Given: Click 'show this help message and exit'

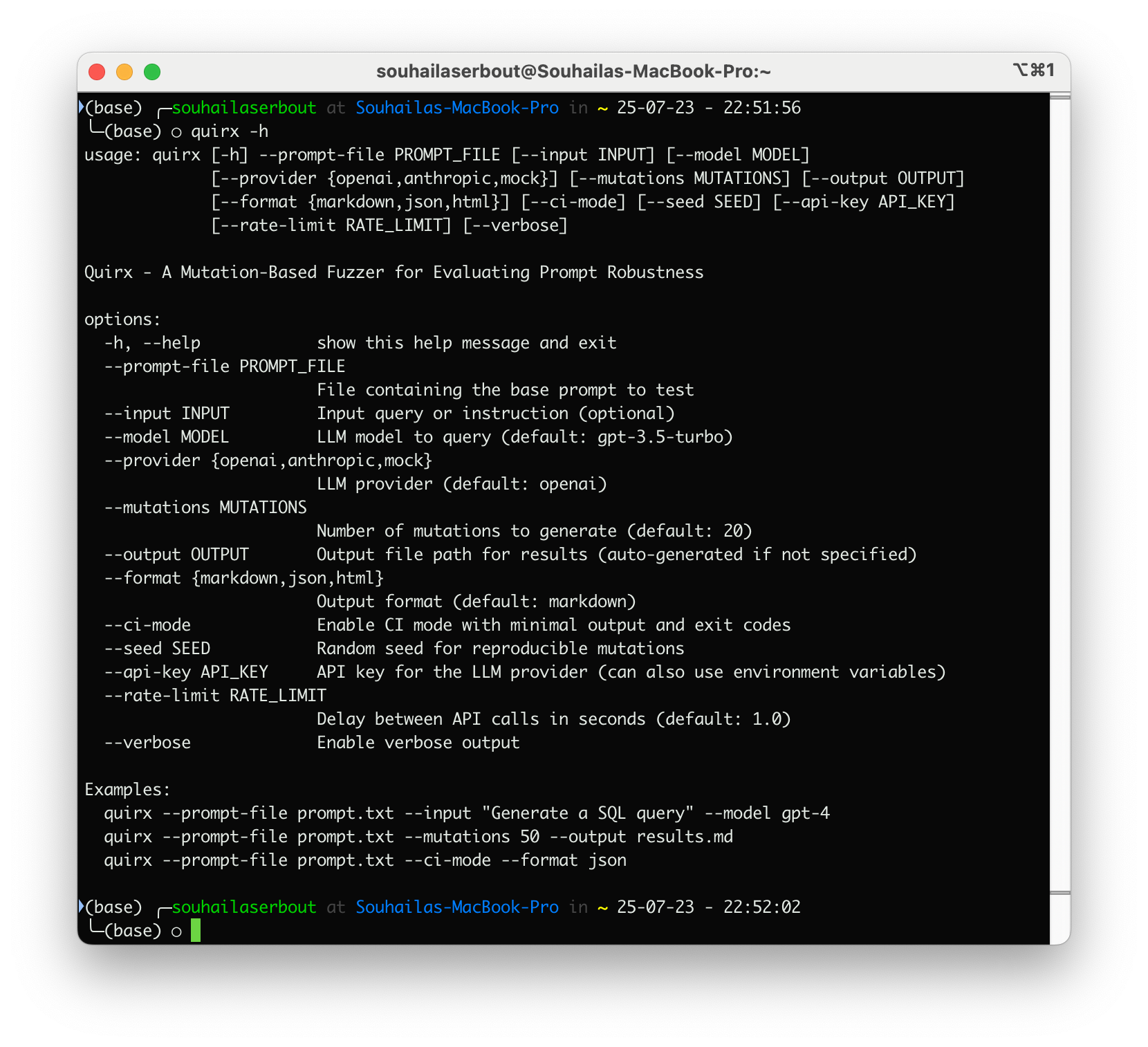Looking at the screenshot, I should [x=467, y=343].
